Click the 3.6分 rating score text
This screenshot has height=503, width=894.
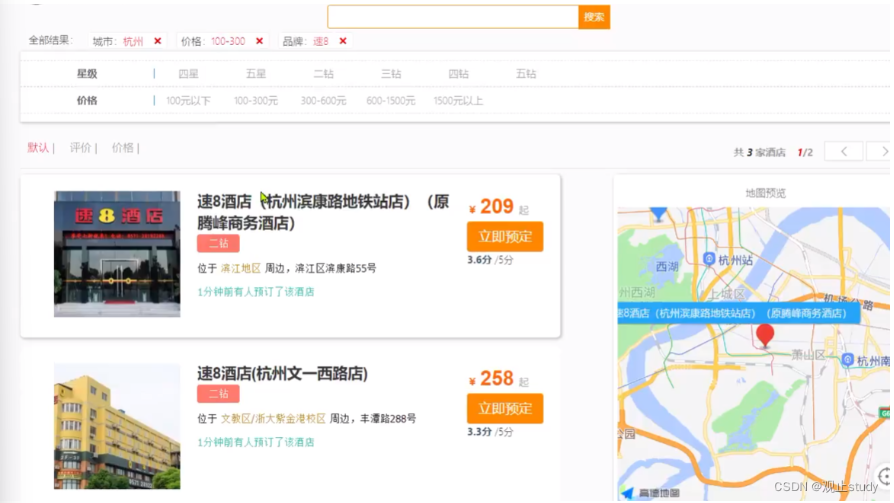479,260
